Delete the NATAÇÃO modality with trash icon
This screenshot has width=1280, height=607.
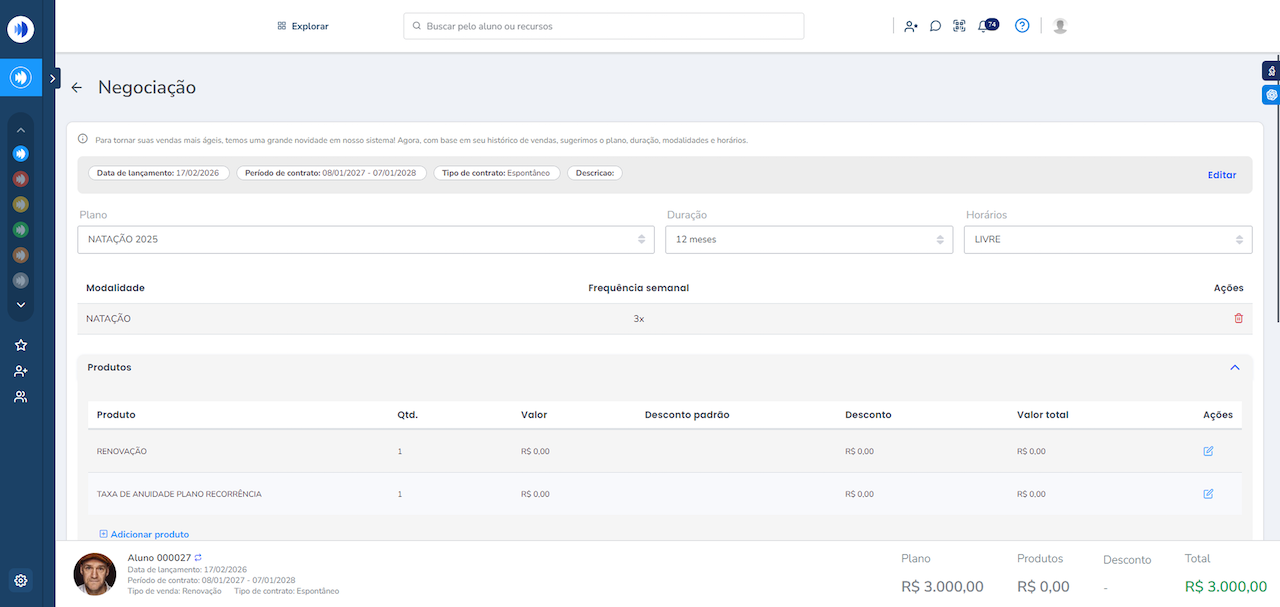click(x=1238, y=319)
